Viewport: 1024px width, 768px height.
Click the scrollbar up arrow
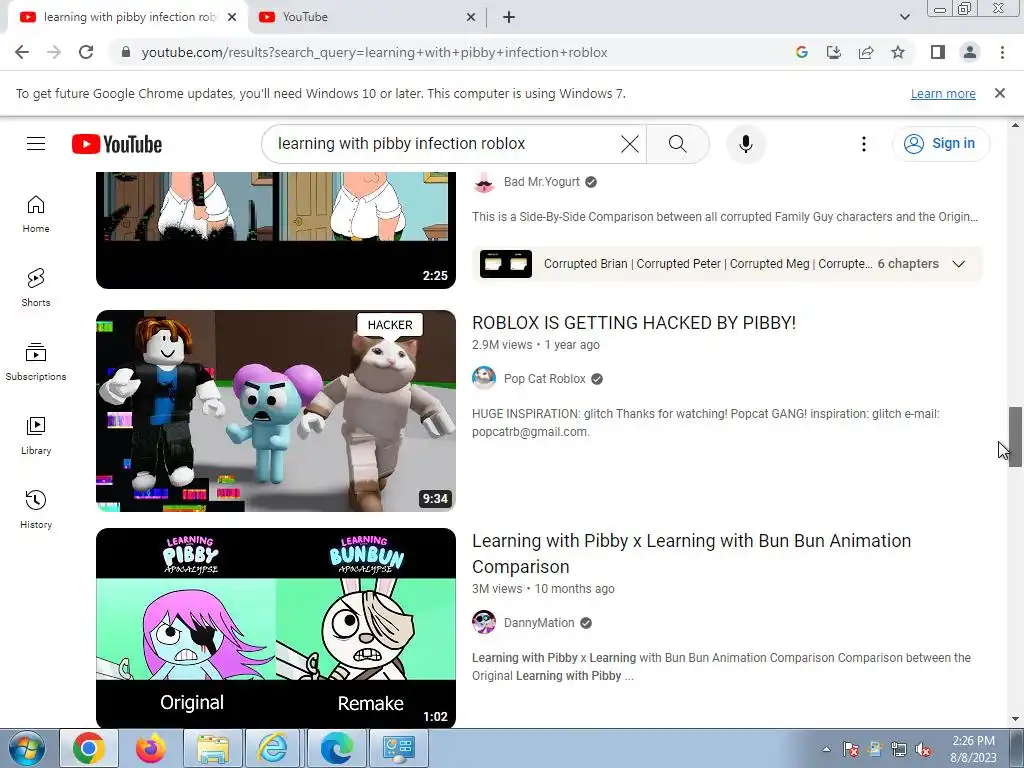(1015, 125)
